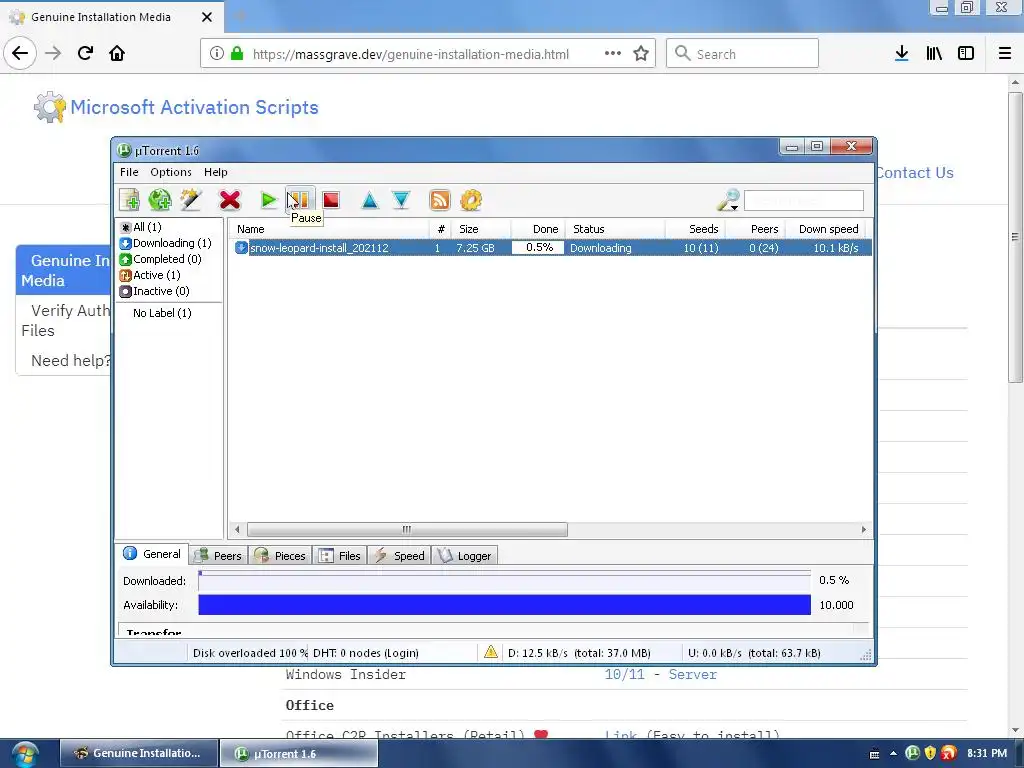Image resolution: width=1024 pixels, height=768 pixels.
Task: Open Windows Start button on taskbar
Action: [24, 754]
